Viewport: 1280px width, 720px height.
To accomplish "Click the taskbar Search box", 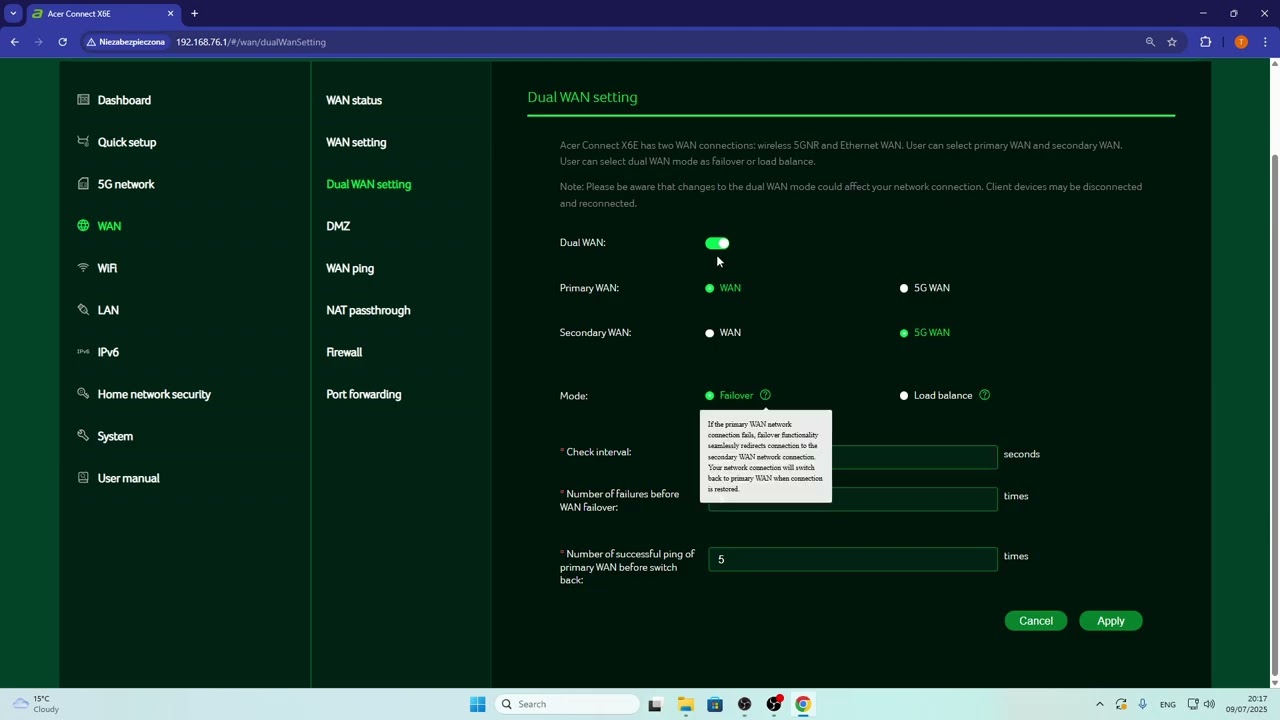I will [568, 704].
